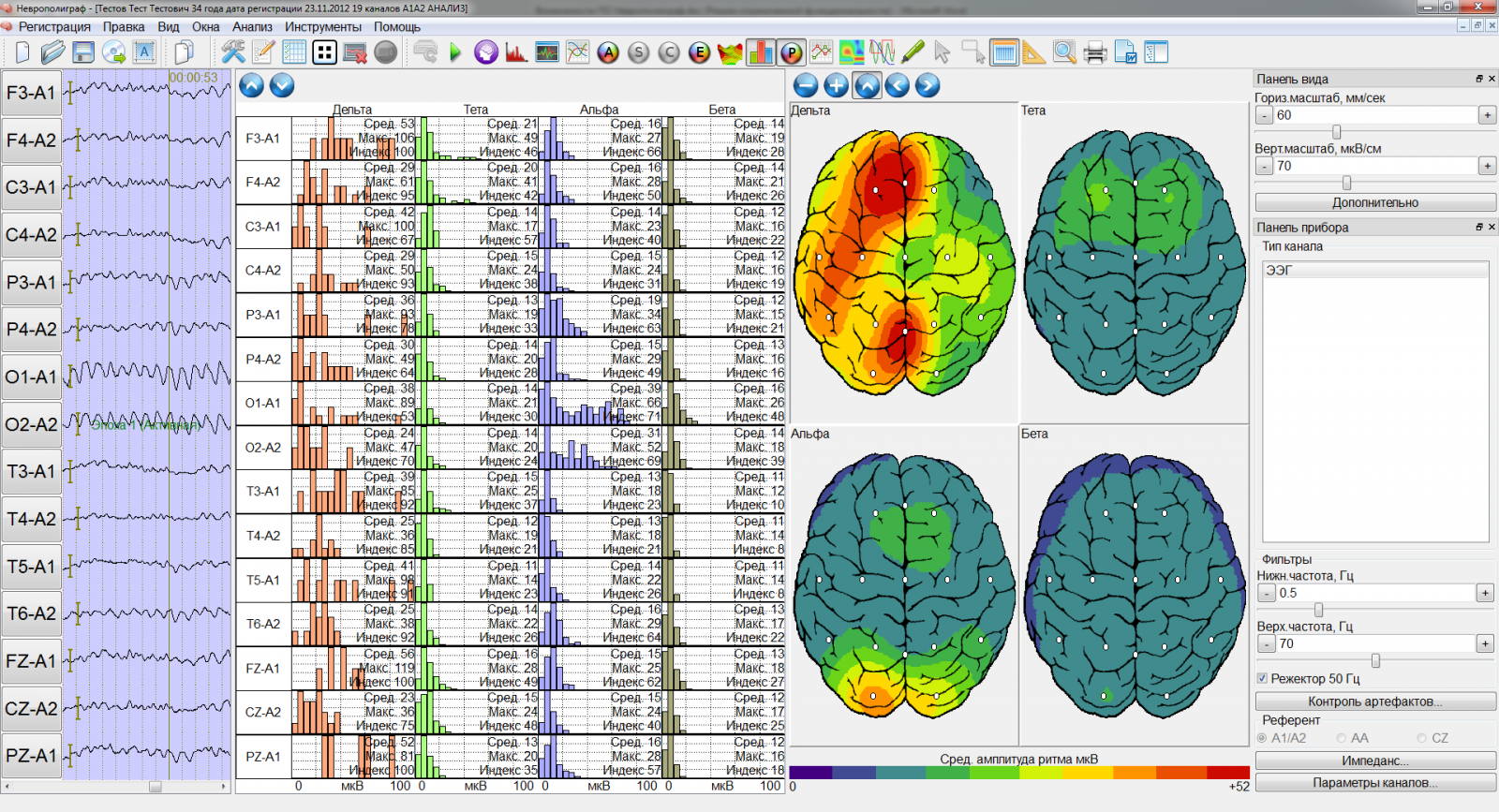Click the export to Word document icon
This screenshot has height=812, width=1499.
1125,52
